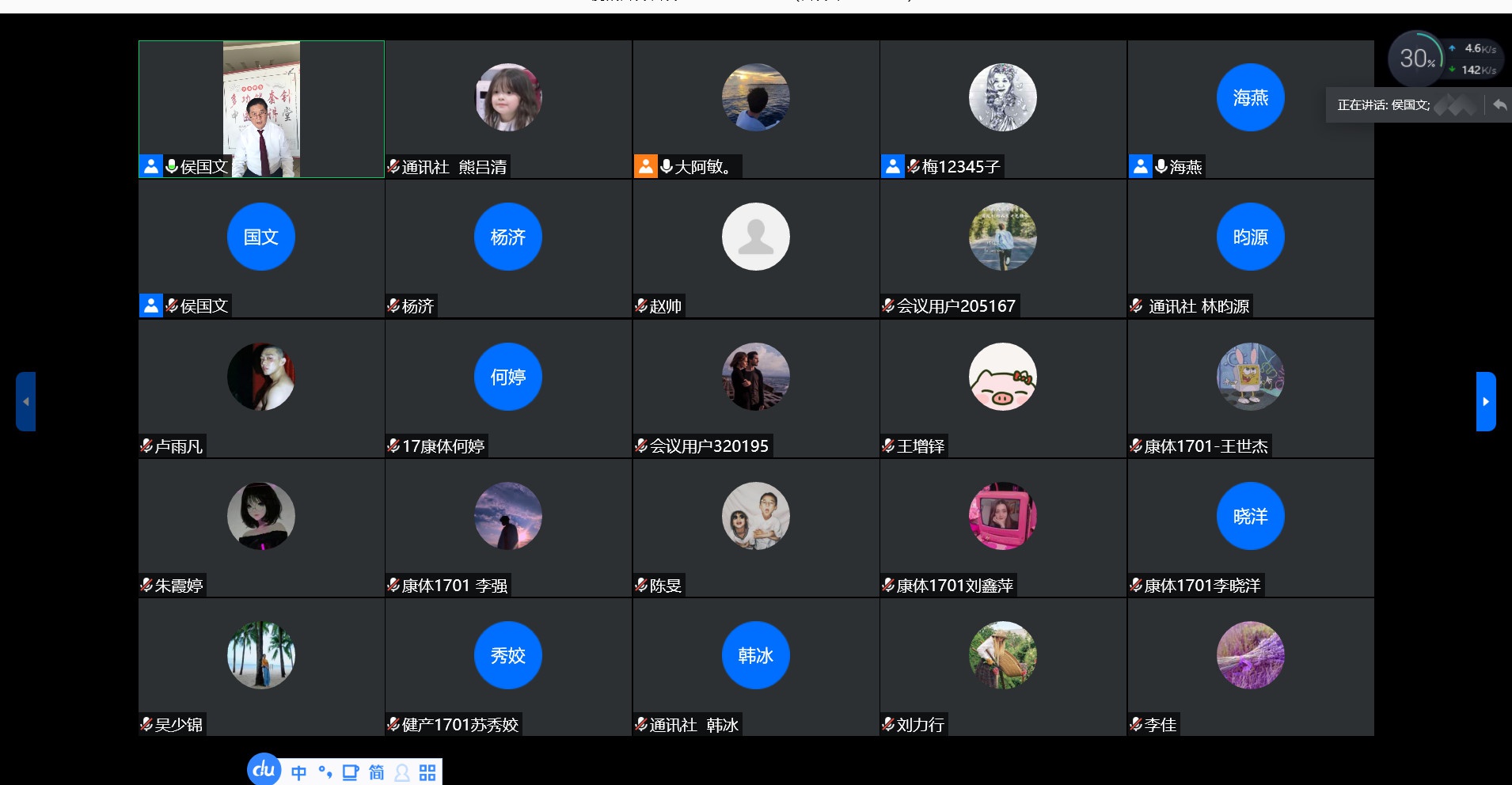Select 侯国文's live video tile
This screenshot has height=785, width=1512.
pyautogui.click(x=261, y=108)
